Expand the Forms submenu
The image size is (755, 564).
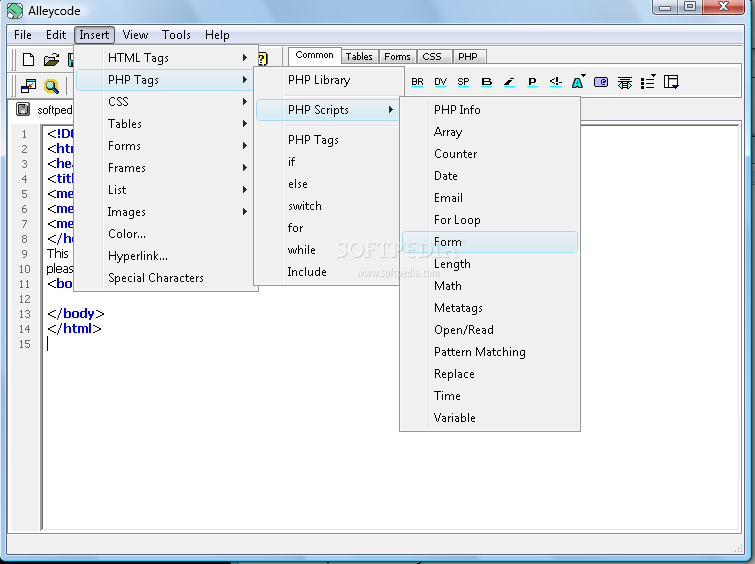click(x=164, y=146)
